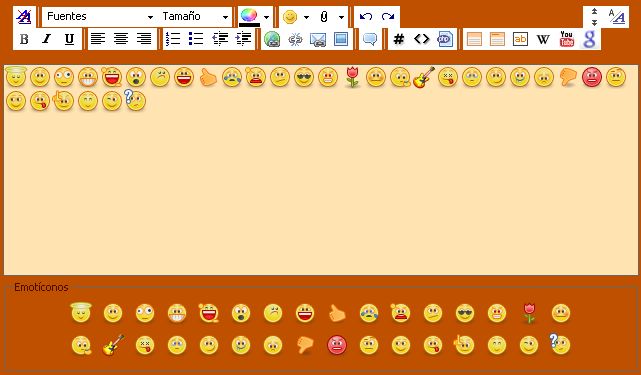Viewport: 641px width, 375px height.
Task: Toggle bold formatting
Action: (24, 39)
